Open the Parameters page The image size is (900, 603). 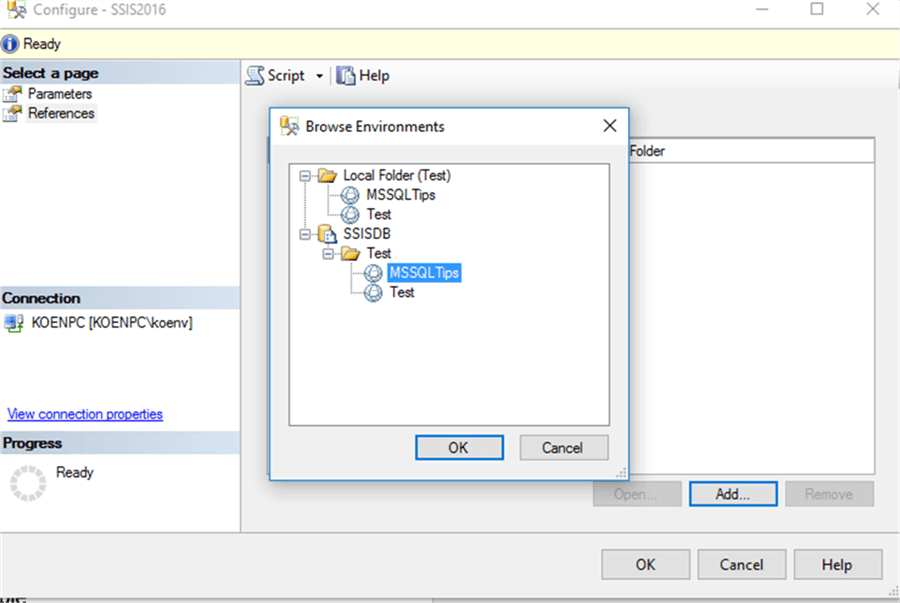(x=60, y=94)
